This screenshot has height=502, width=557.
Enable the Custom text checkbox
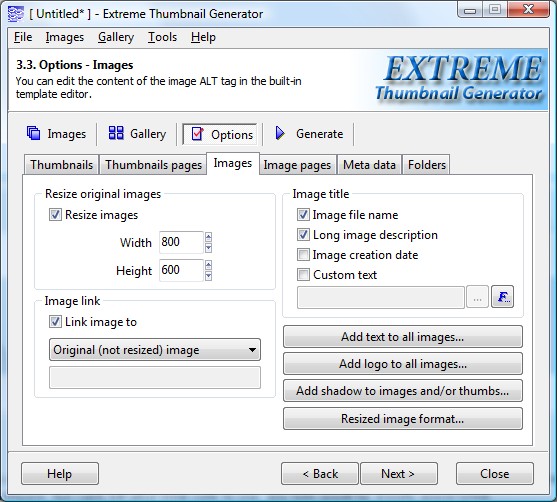303,275
